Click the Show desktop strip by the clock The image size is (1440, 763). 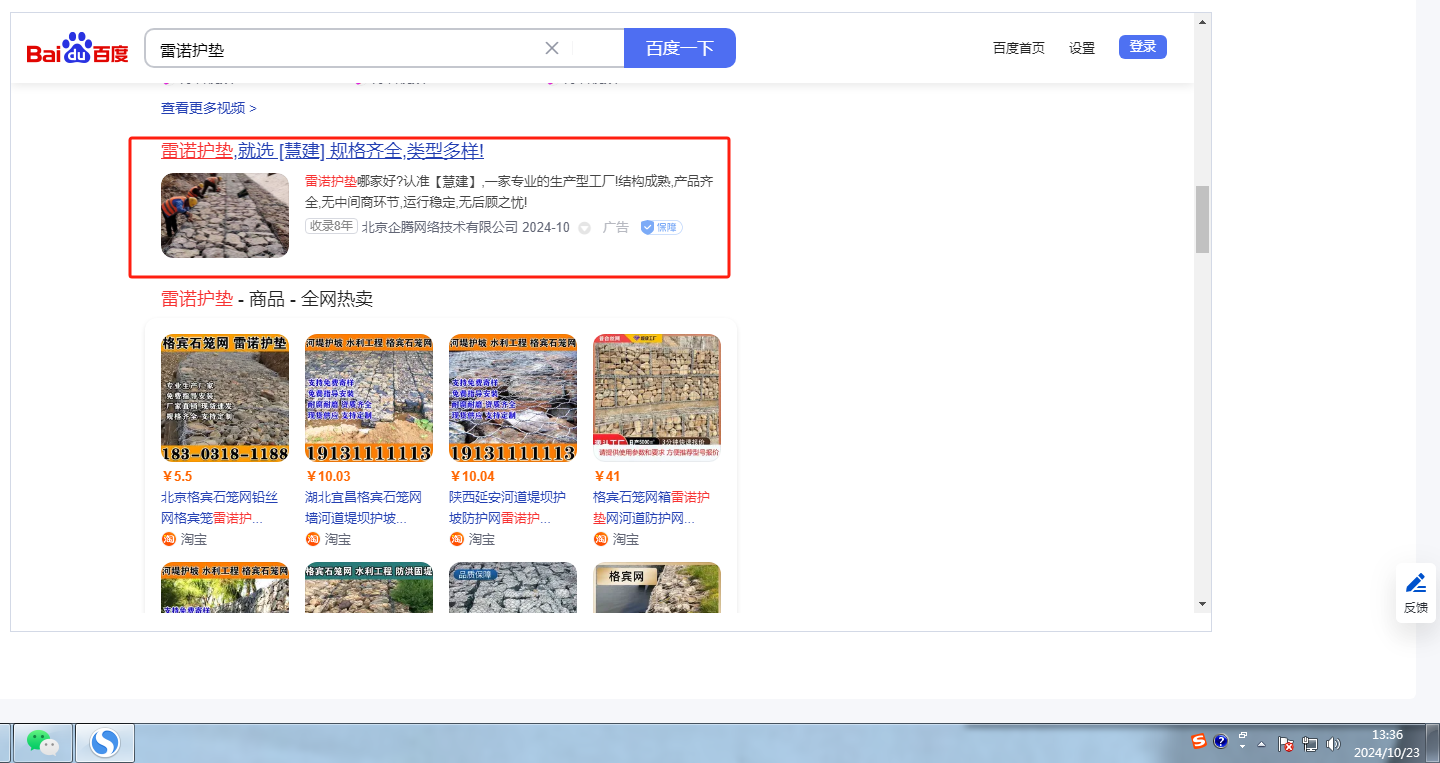point(1432,743)
